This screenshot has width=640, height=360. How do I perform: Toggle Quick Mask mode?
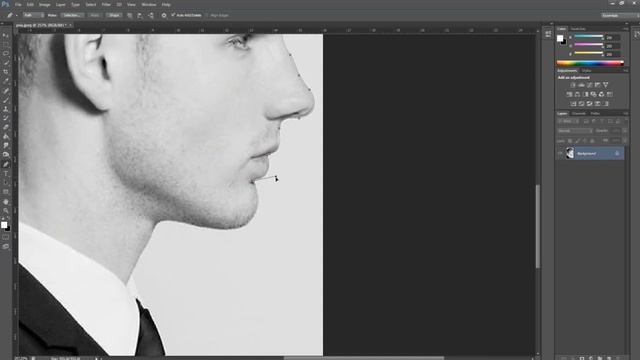(x=6, y=237)
